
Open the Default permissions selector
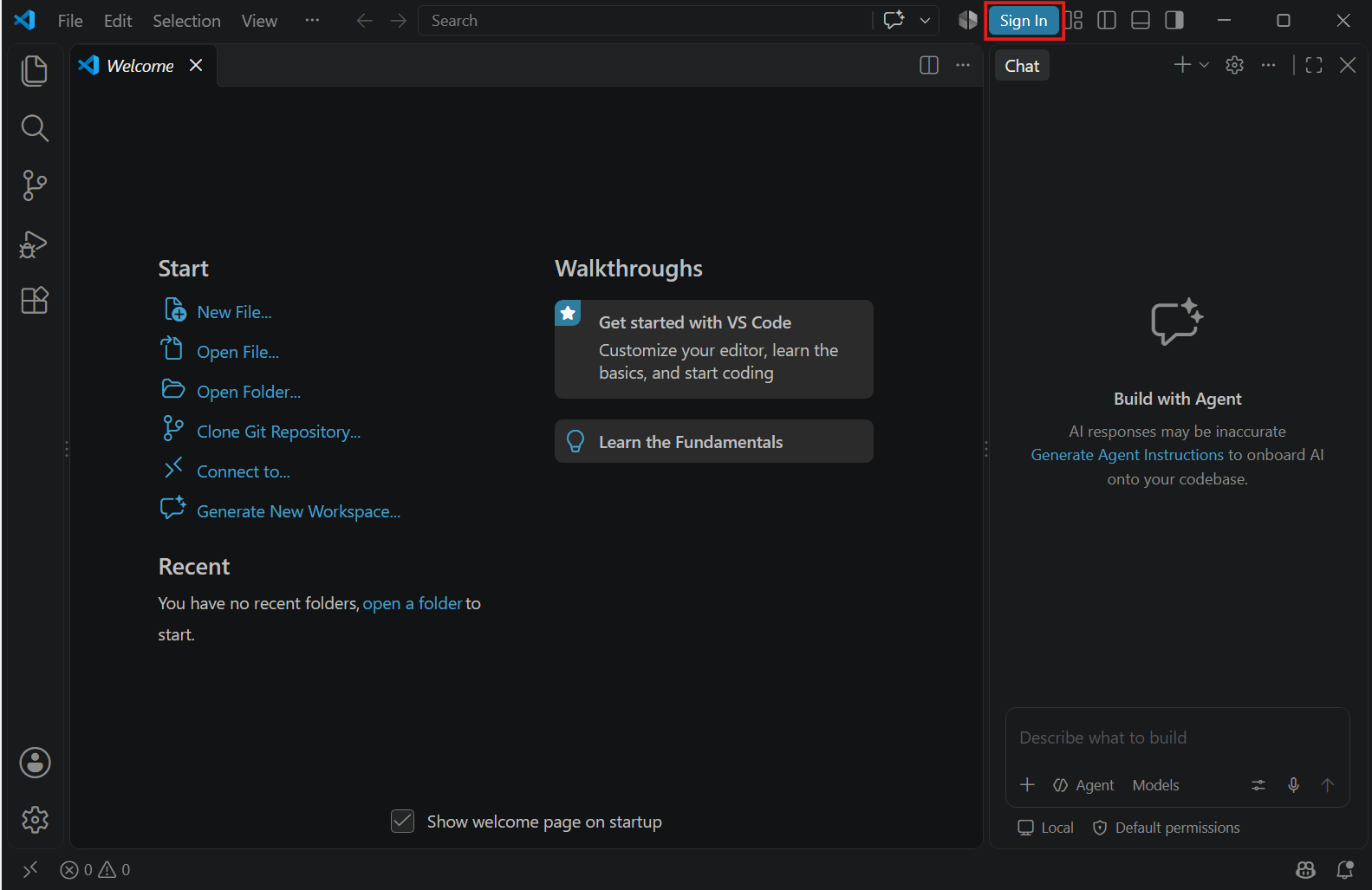pos(1167,828)
